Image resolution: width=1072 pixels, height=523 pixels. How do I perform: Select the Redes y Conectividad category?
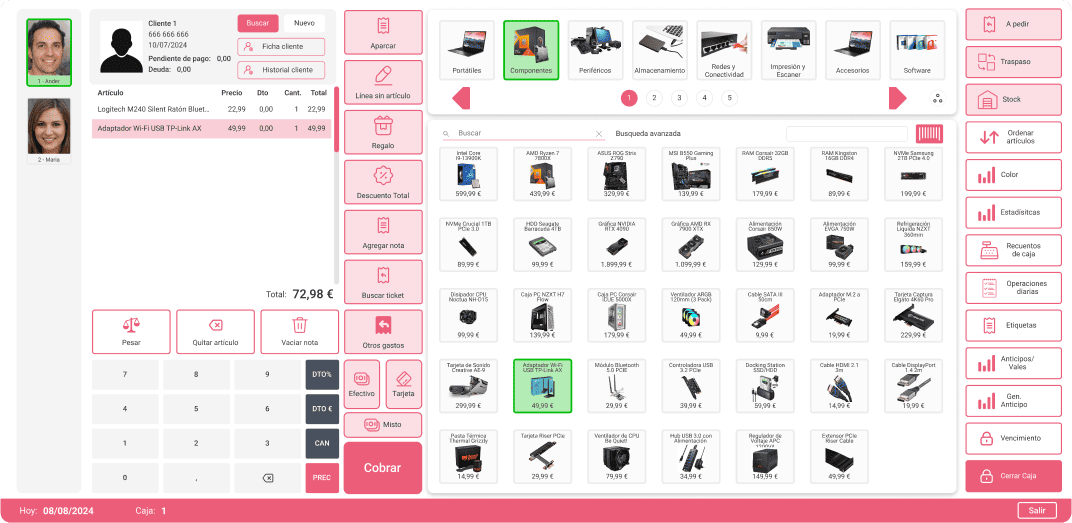[x=724, y=50]
